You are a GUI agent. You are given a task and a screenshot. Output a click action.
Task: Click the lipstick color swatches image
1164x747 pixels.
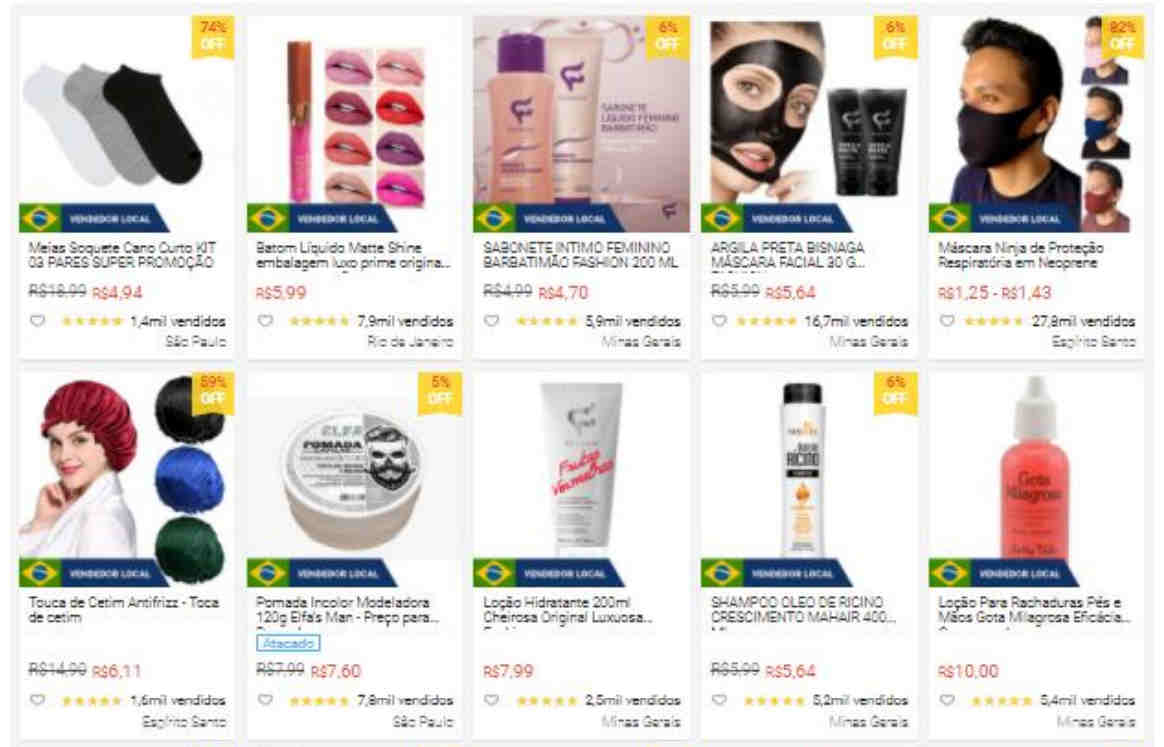(355, 124)
